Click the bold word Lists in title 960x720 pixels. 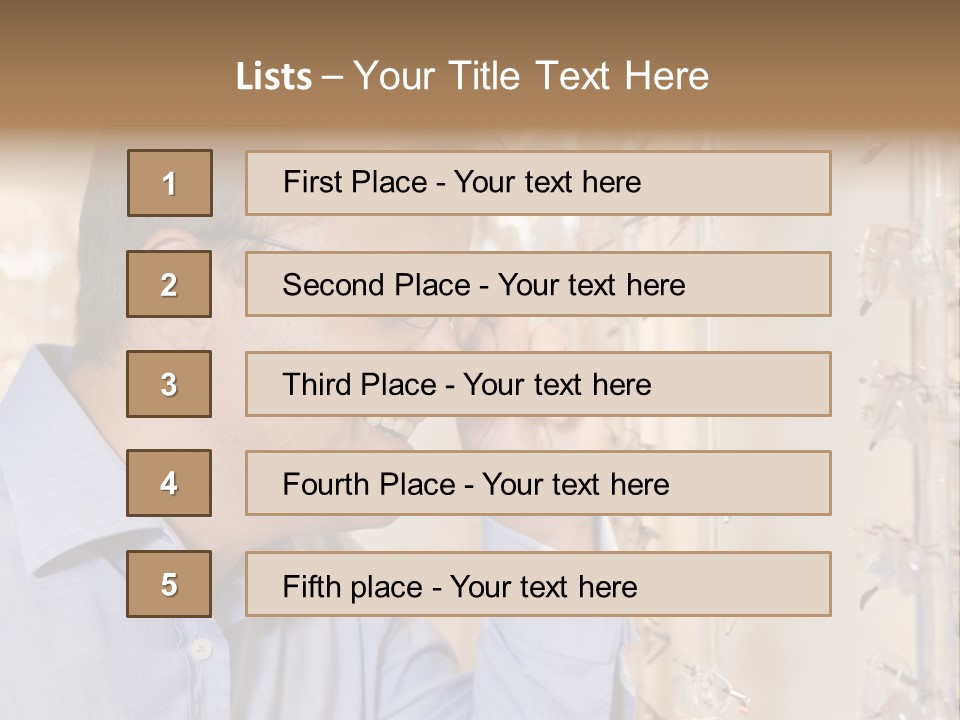pyautogui.click(x=273, y=76)
